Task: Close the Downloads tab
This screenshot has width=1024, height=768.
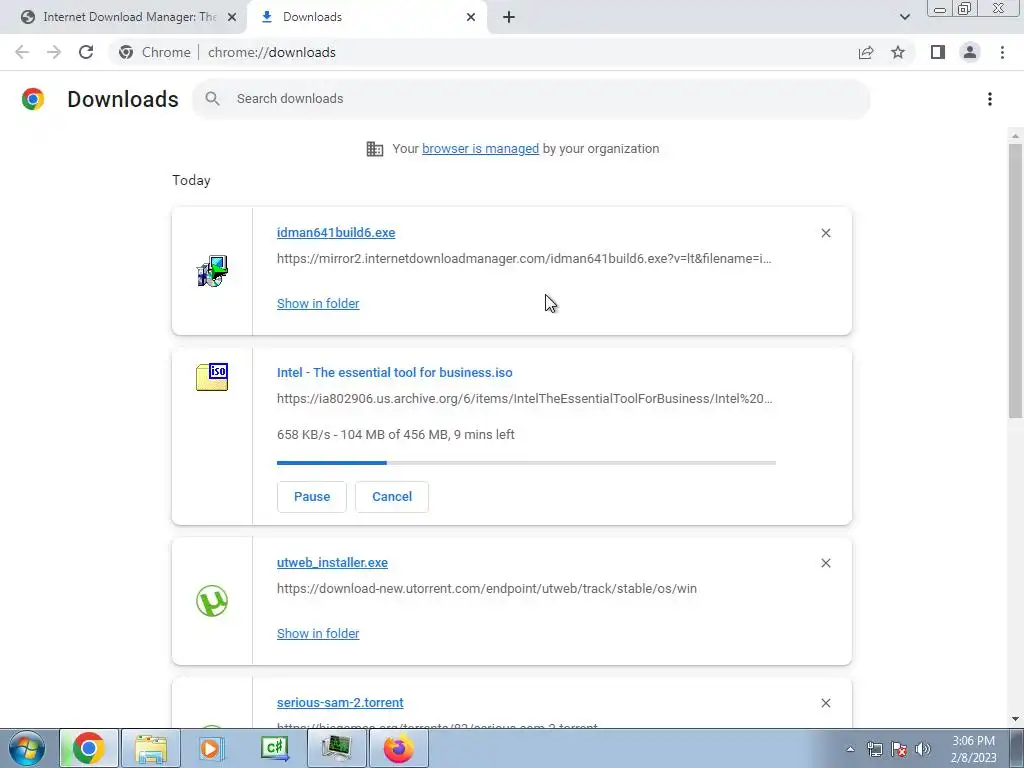Action: coord(471,17)
